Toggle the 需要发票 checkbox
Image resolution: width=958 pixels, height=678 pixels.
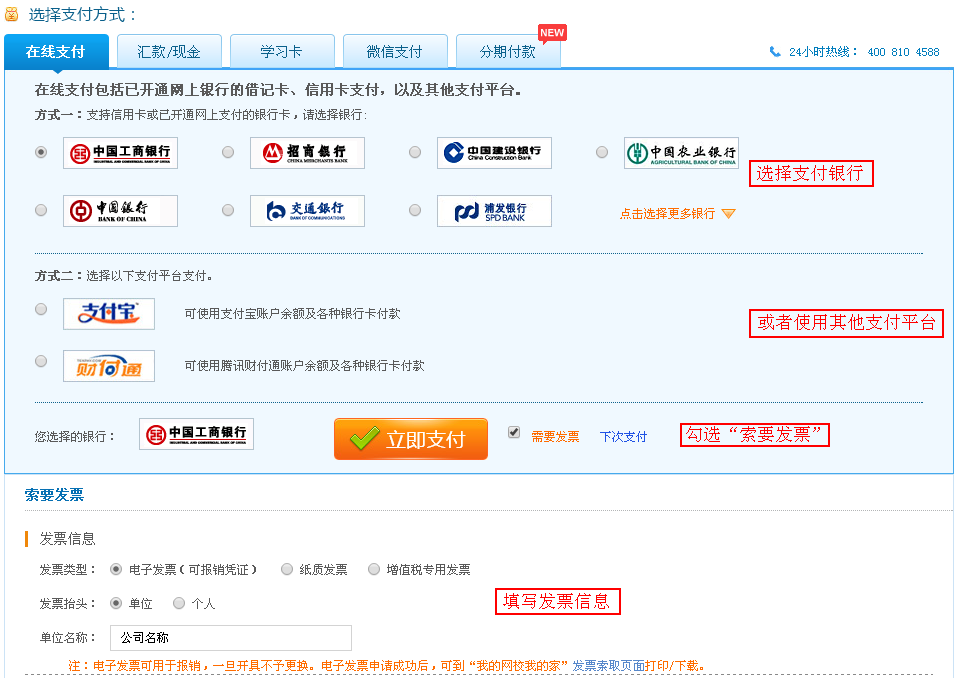pos(514,433)
